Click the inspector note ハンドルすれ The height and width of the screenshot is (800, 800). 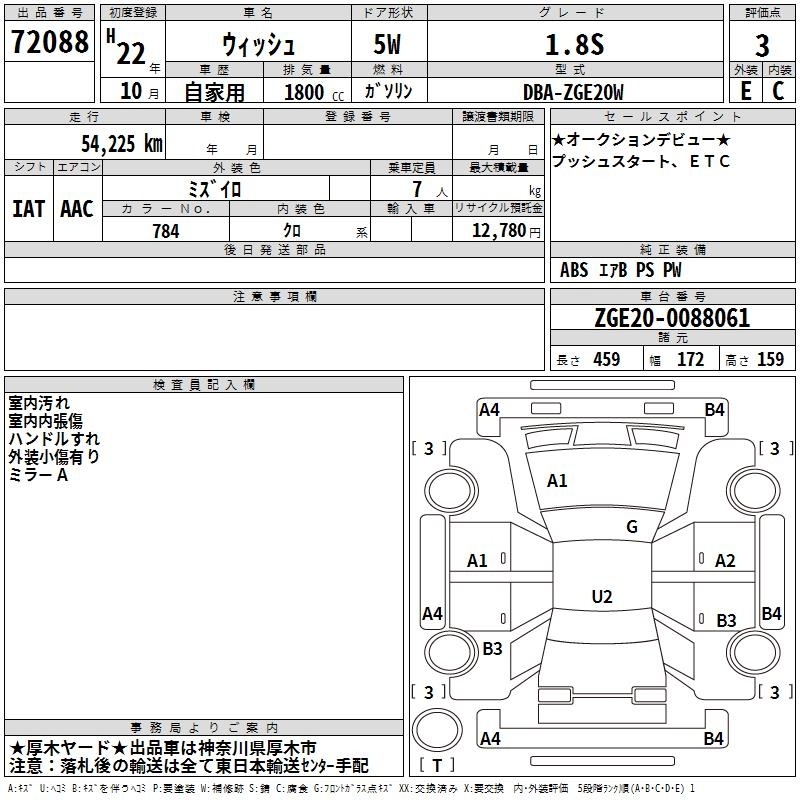tap(54, 439)
